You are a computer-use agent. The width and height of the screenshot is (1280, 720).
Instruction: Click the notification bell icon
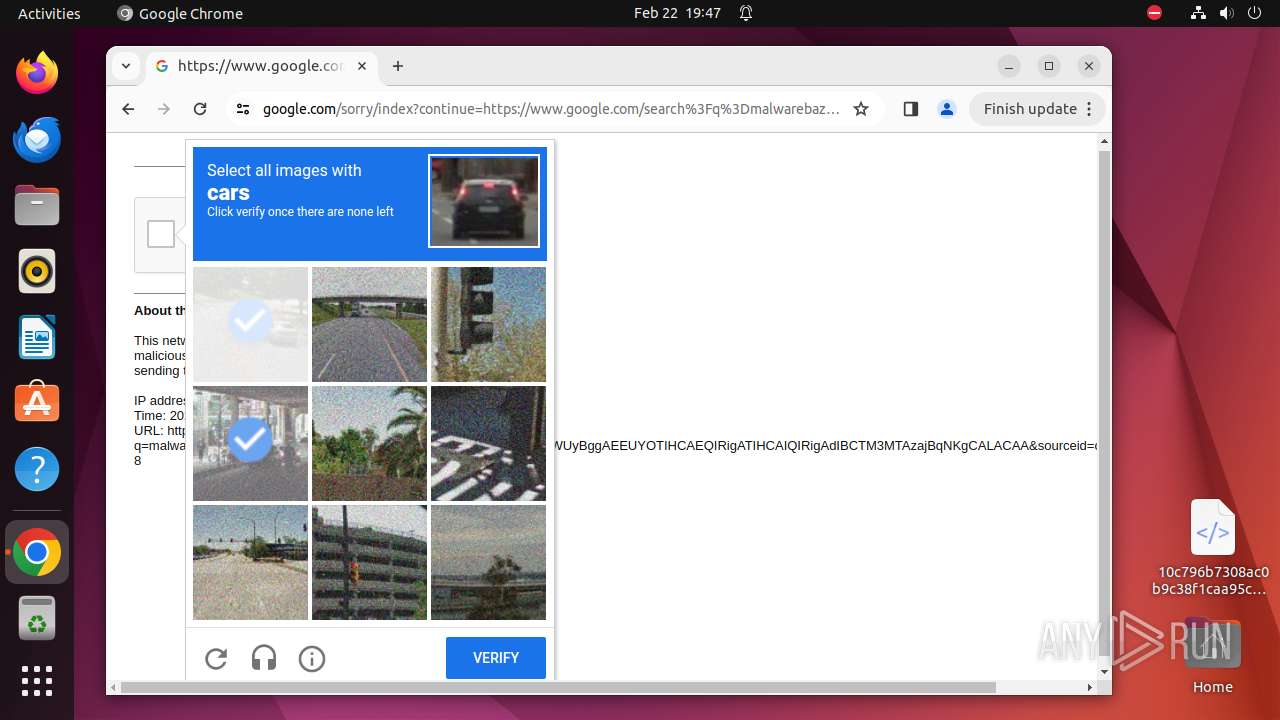746,13
